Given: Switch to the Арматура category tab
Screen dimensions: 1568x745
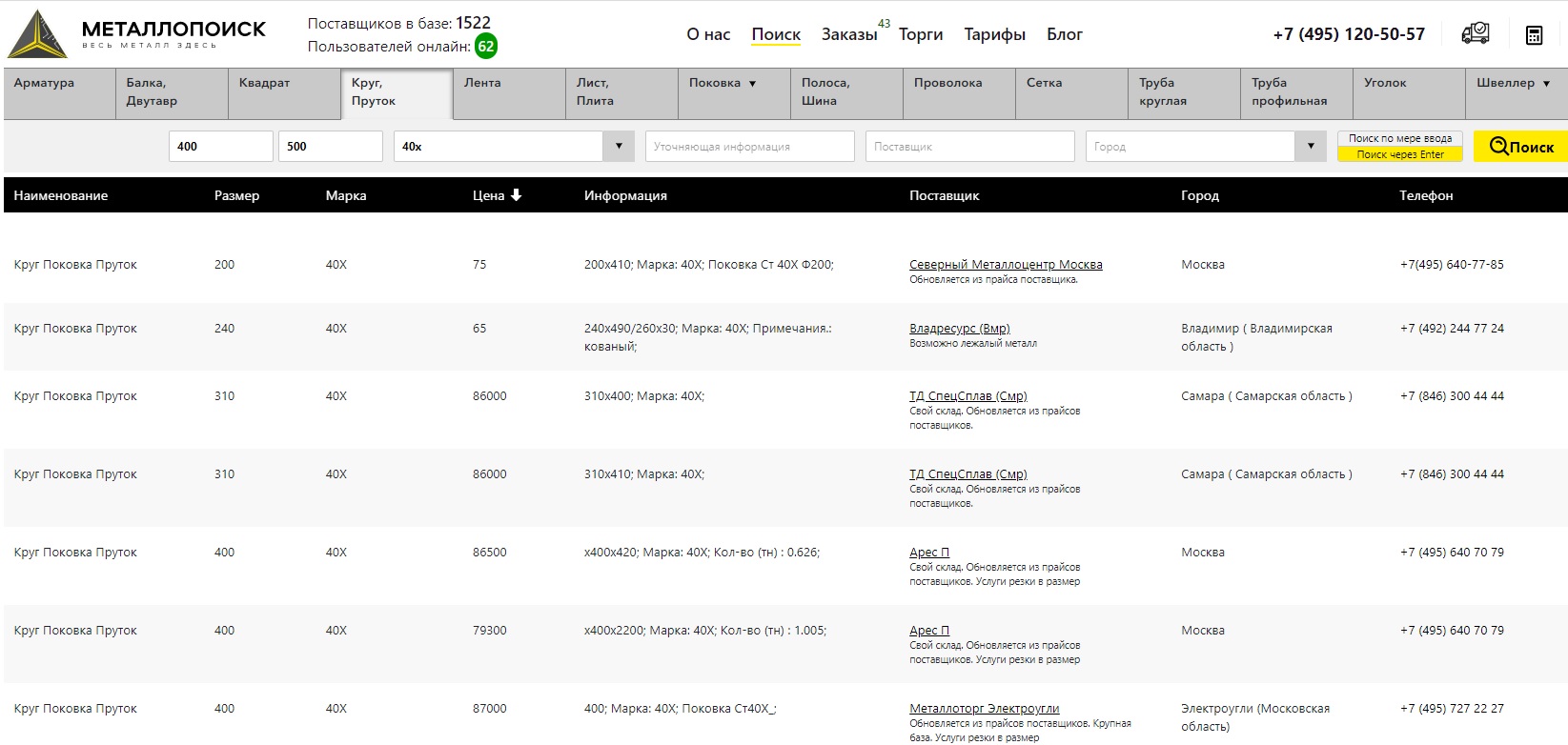Looking at the screenshot, I should pyautogui.click(x=44, y=83).
